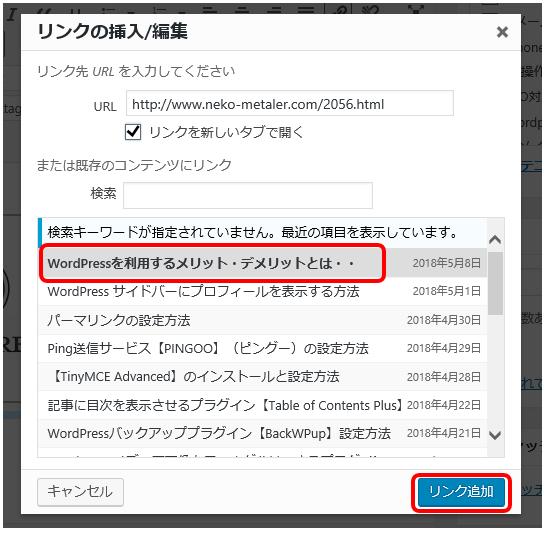The width and height of the screenshot is (545, 534).
Task: Click the リンク追加 button
Action: [x=461, y=492]
